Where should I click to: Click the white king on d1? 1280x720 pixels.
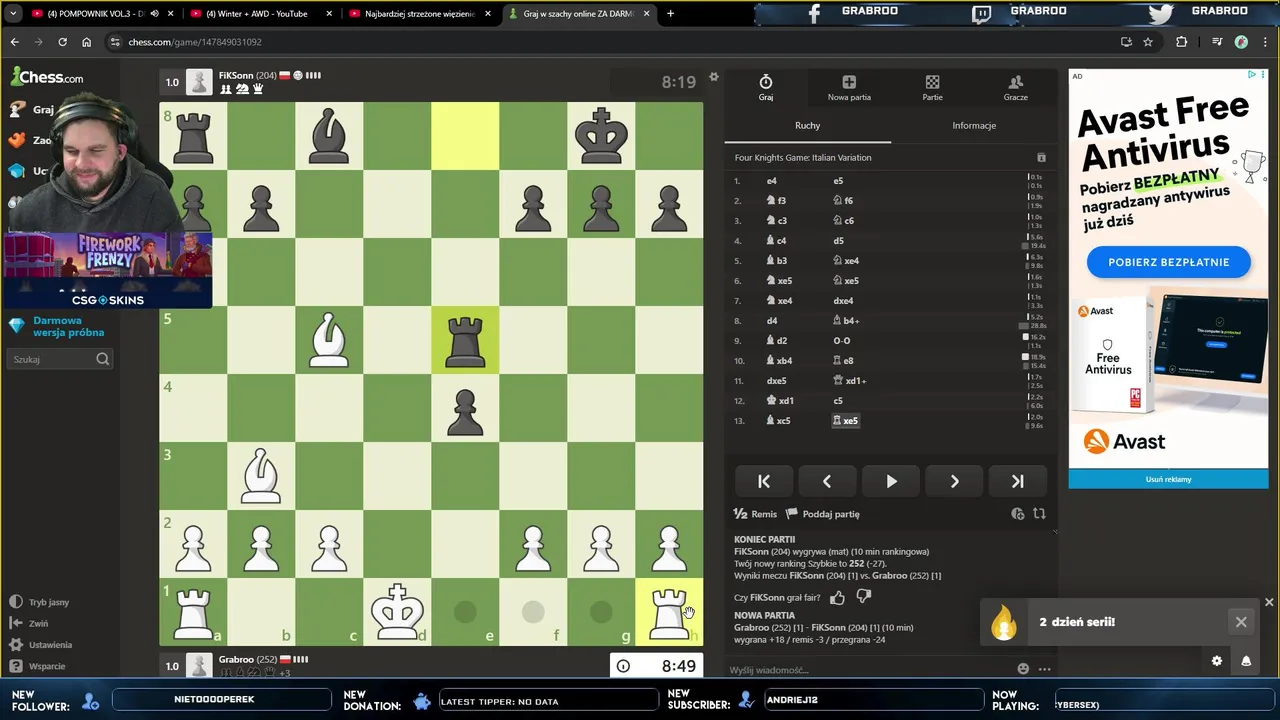coord(397,612)
